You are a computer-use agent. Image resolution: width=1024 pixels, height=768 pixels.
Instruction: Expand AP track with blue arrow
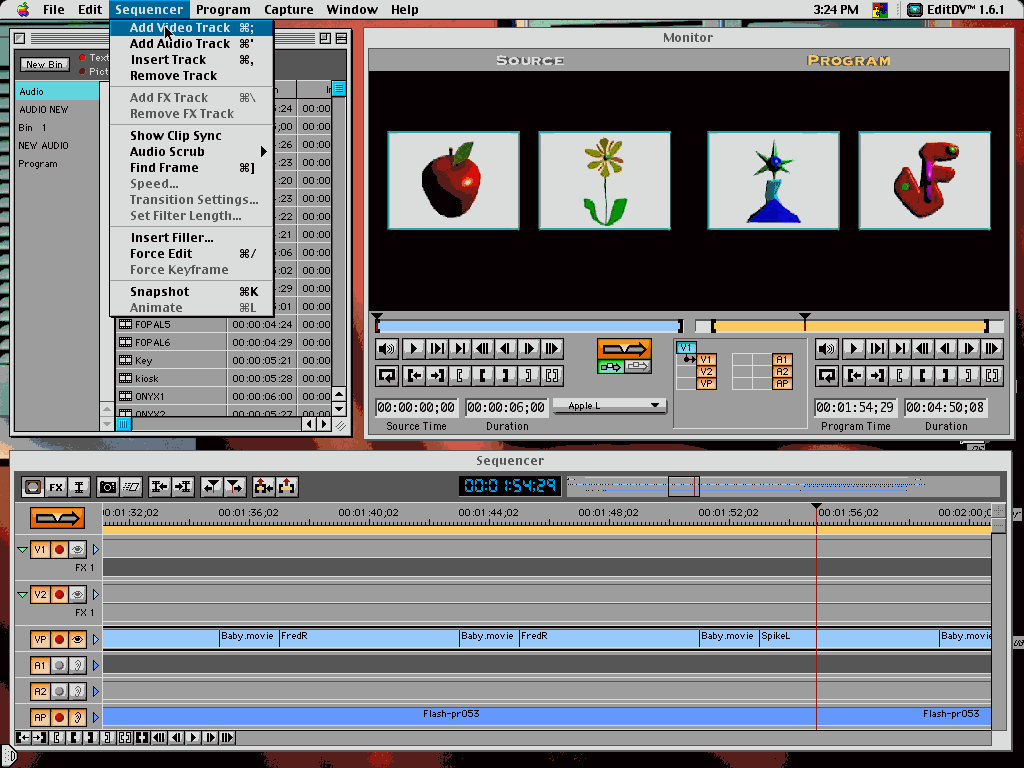point(95,718)
